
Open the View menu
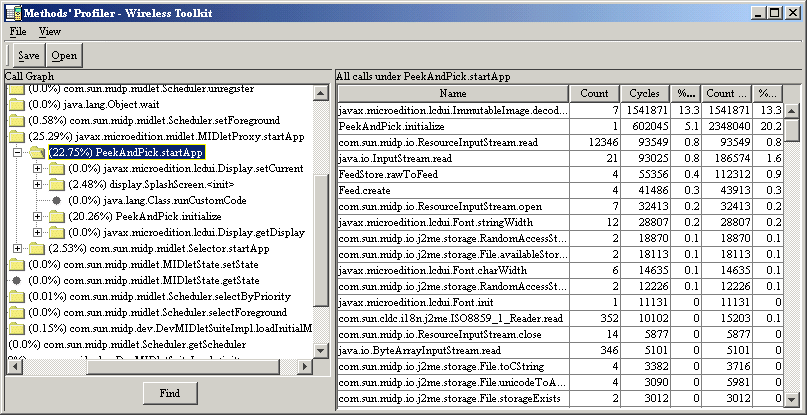pos(50,31)
